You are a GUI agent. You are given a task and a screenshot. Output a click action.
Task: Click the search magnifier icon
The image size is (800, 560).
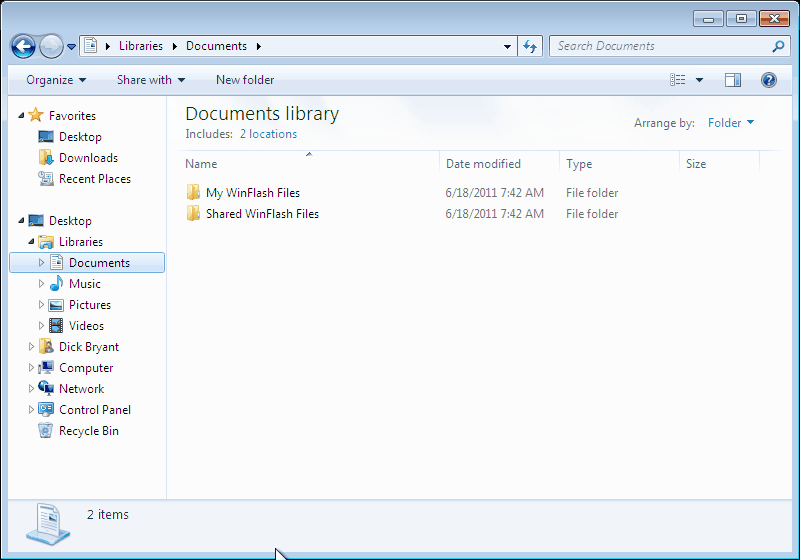[x=778, y=46]
